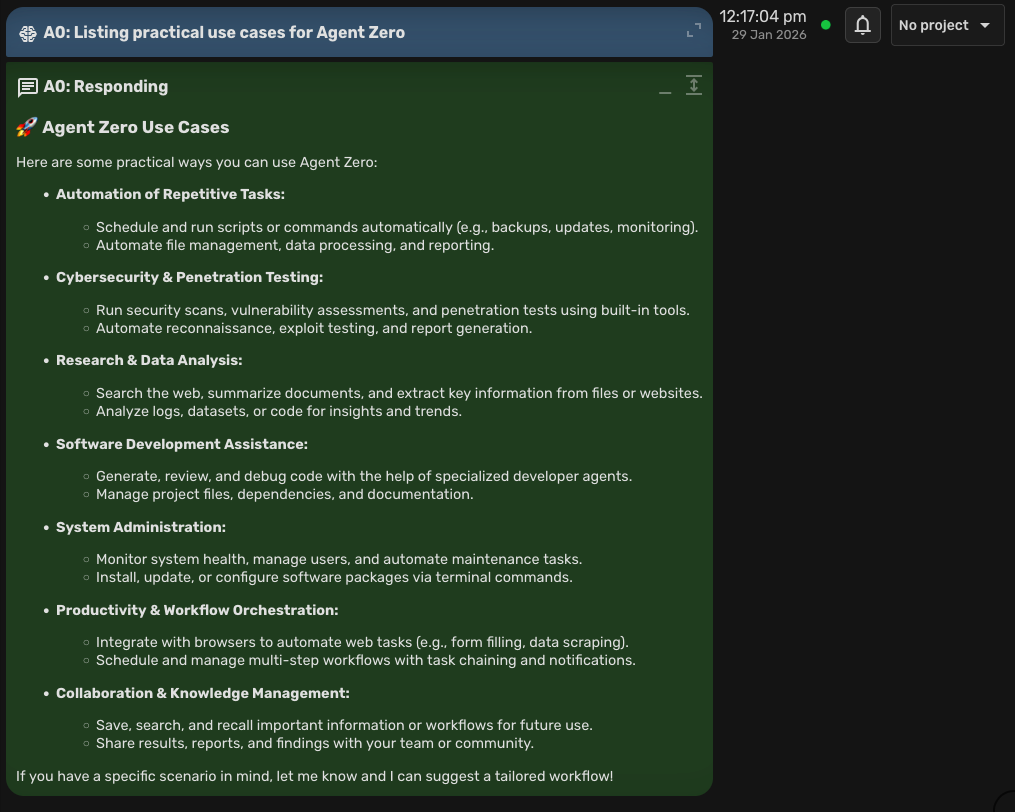
Task: Open the No project dropdown
Action: (945, 24)
